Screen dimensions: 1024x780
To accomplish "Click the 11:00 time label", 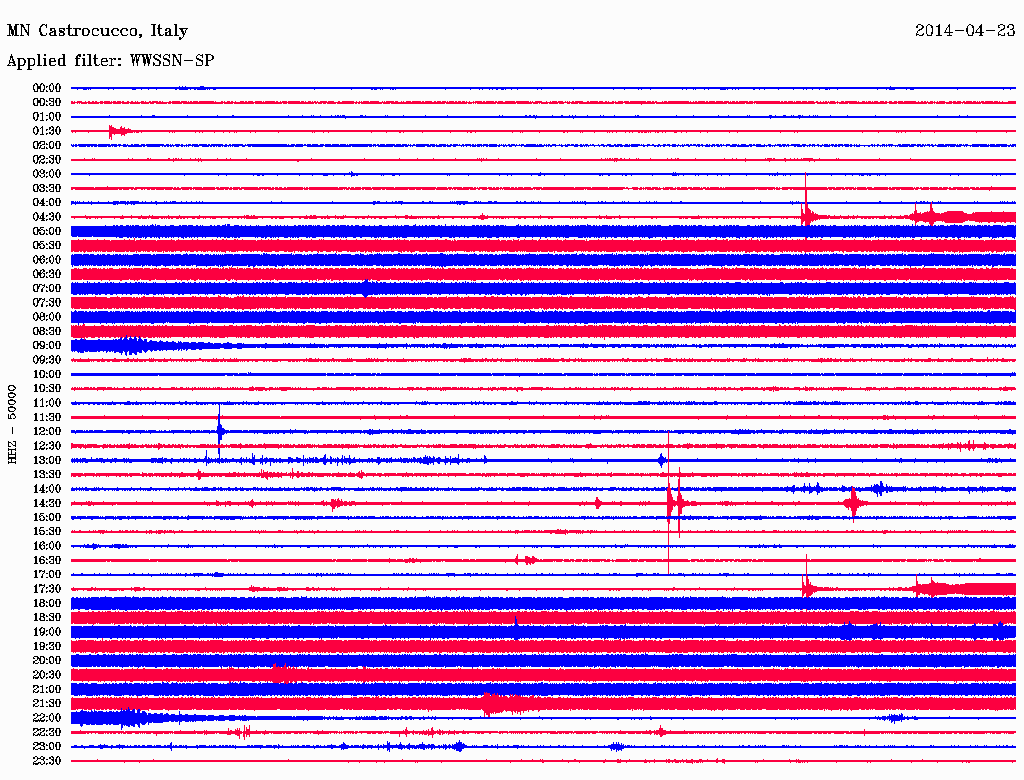I will (47, 403).
